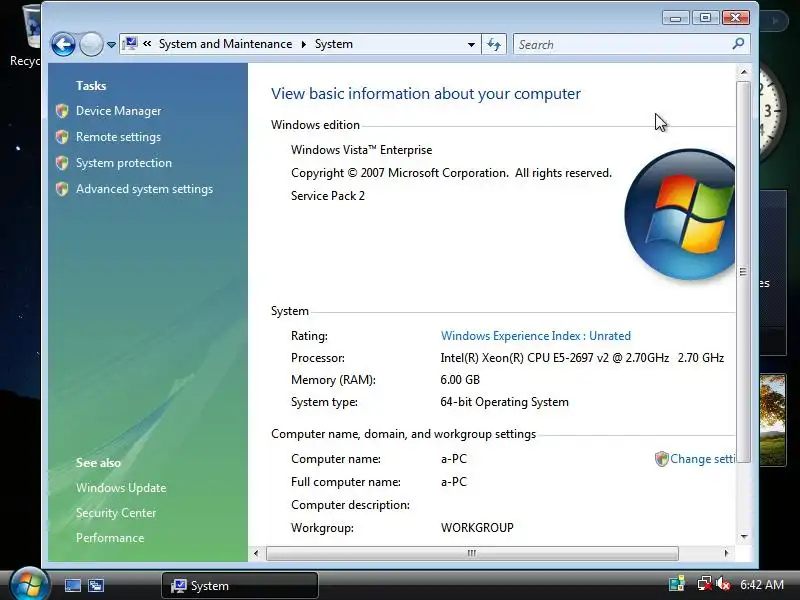This screenshot has height=600, width=800.
Task: Click the horizontal scrollbar thumb
Action: [x=472, y=553]
